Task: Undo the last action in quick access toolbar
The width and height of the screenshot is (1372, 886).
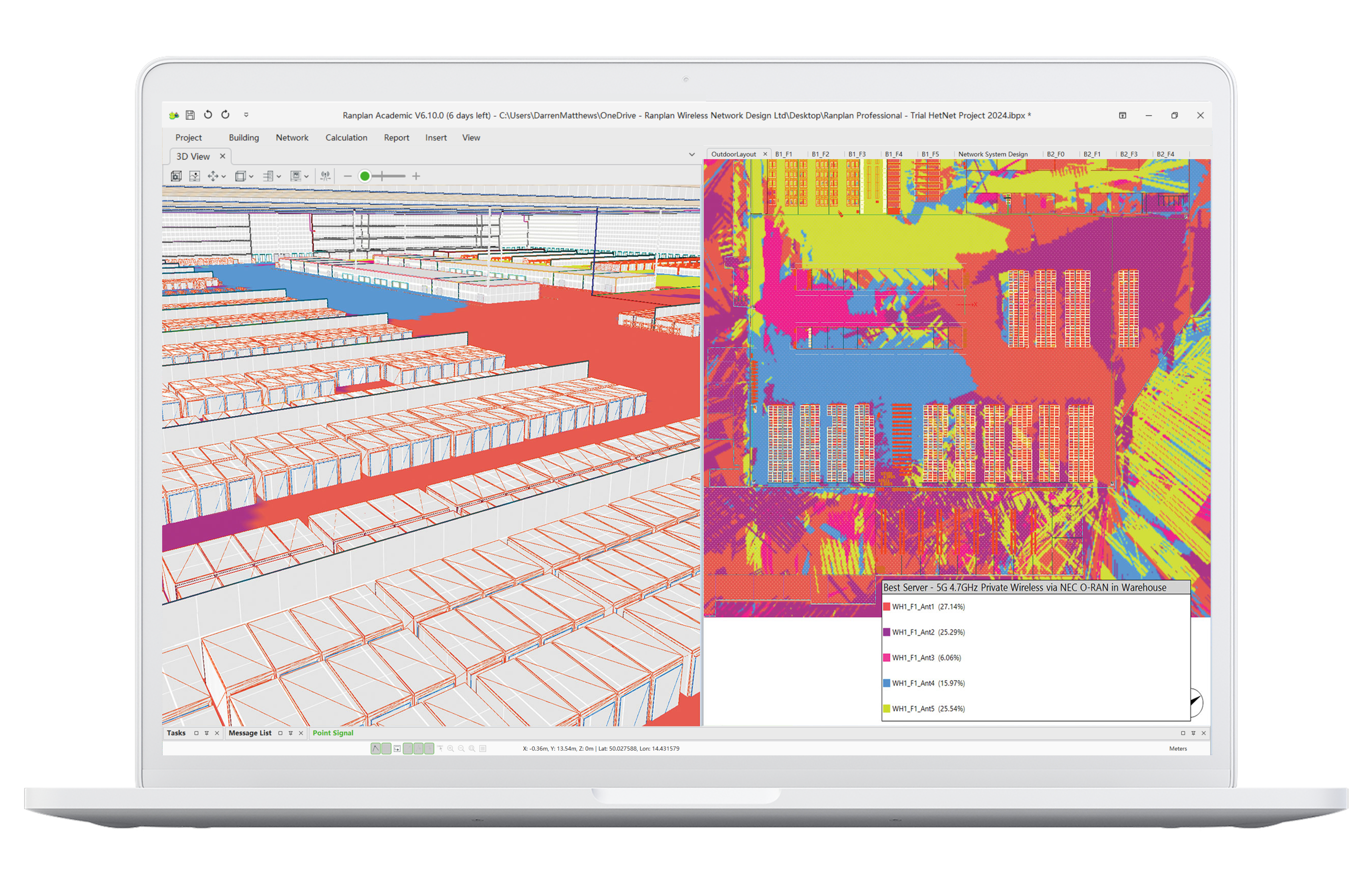Action: click(x=208, y=114)
